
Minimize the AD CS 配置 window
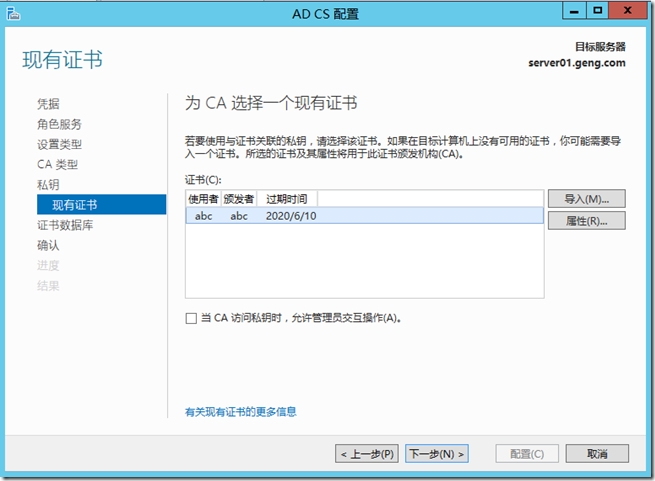click(574, 10)
